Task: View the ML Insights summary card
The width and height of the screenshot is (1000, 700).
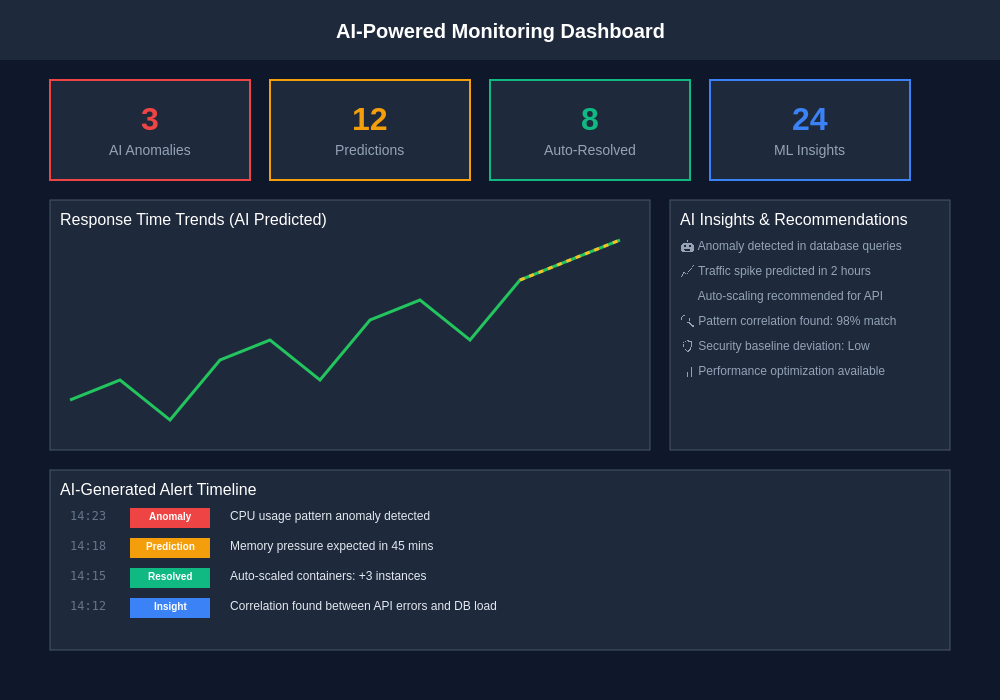Action: pos(810,130)
